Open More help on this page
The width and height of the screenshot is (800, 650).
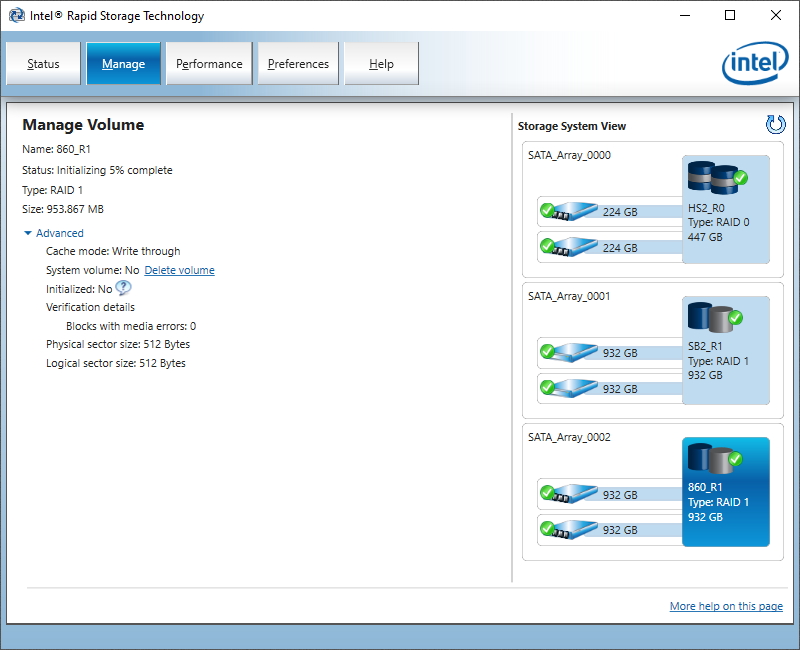click(x=726, y=606)
